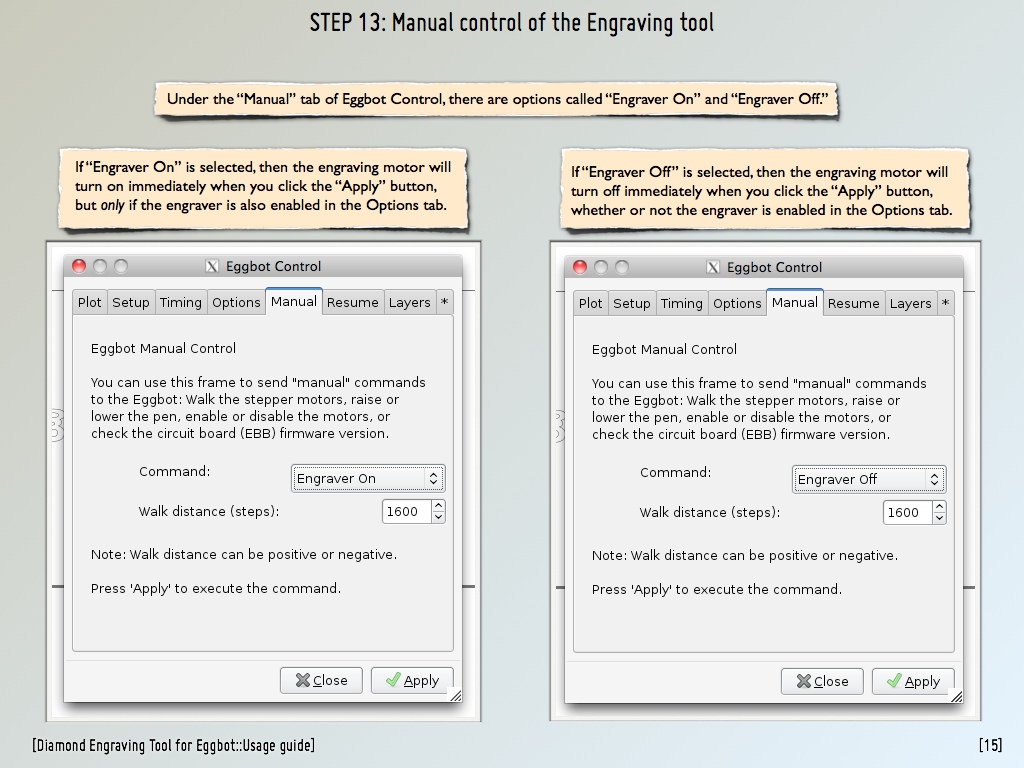1024x768 pixels.
Task: Open the Plot tab in left dialog
Action: pyautogui.click(x=90, y=303)
